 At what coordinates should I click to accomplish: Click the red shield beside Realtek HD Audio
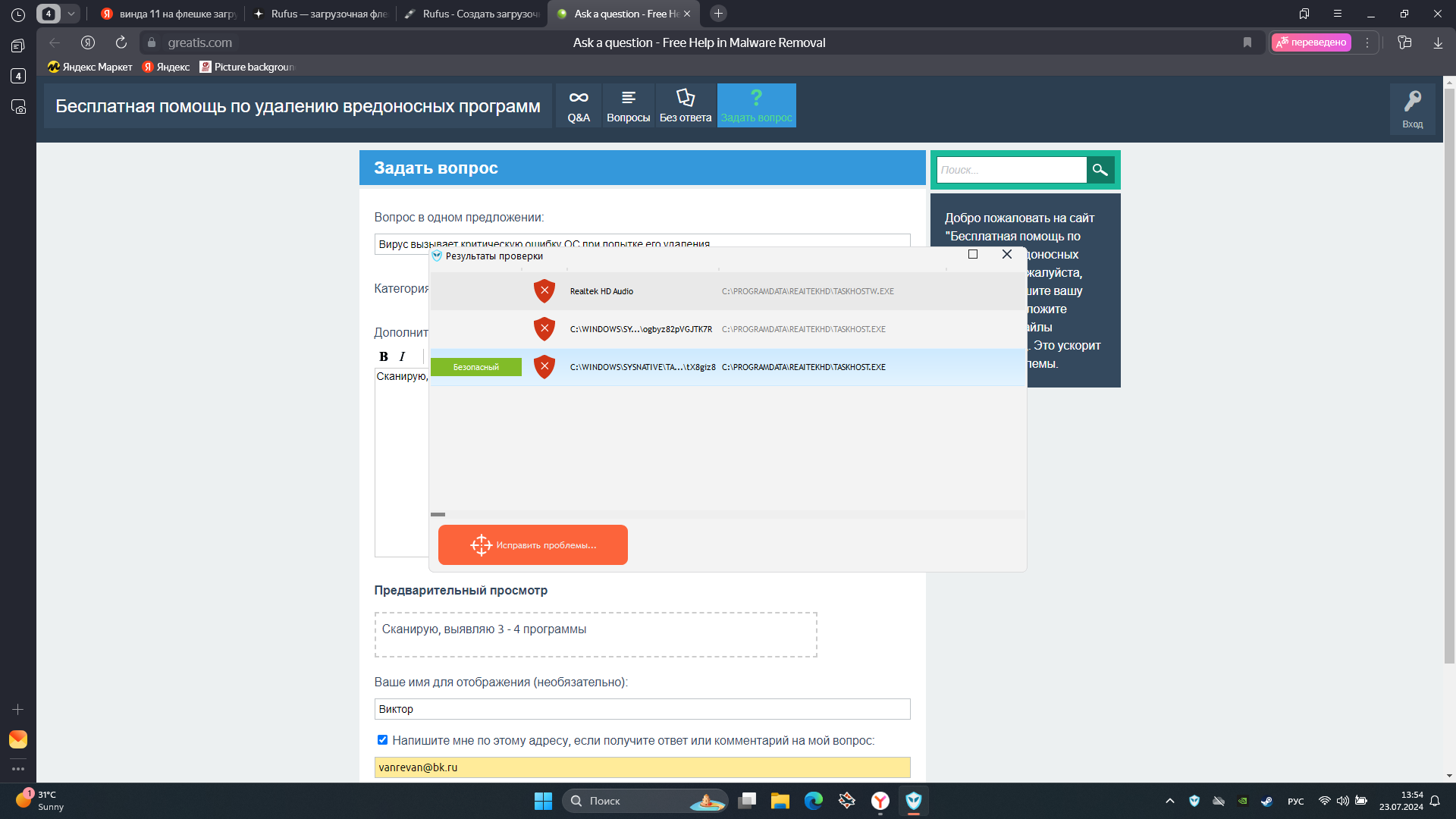(544, 291)
